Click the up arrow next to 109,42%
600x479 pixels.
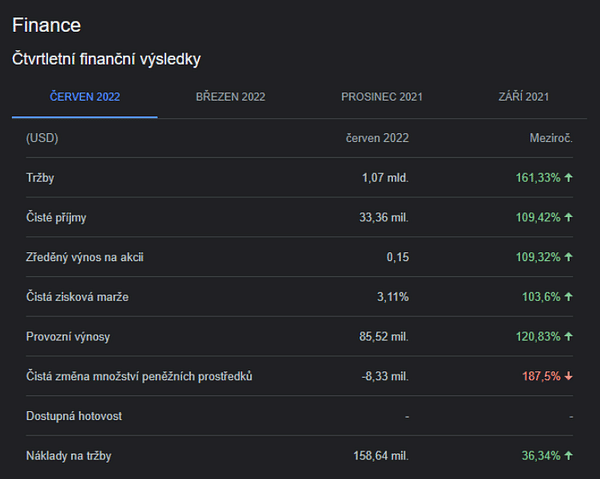569,217
